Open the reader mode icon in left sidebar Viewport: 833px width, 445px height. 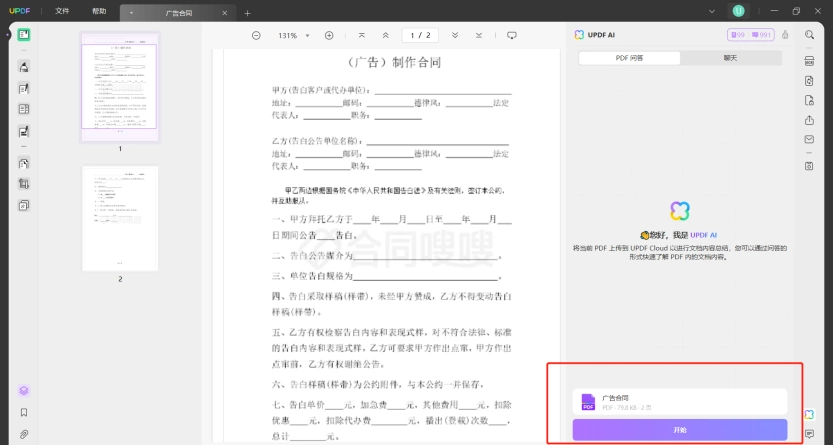[23, 35]
